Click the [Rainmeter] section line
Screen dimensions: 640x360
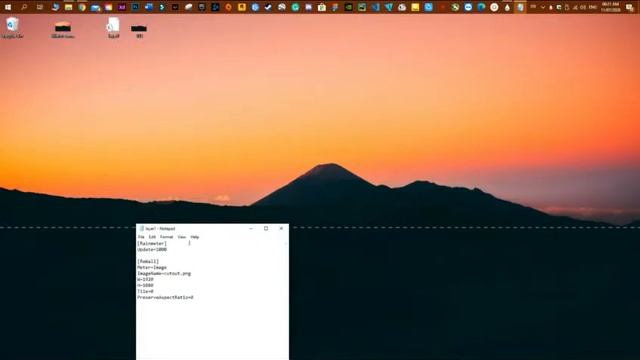pyautogui.click(x=152, y=243)
